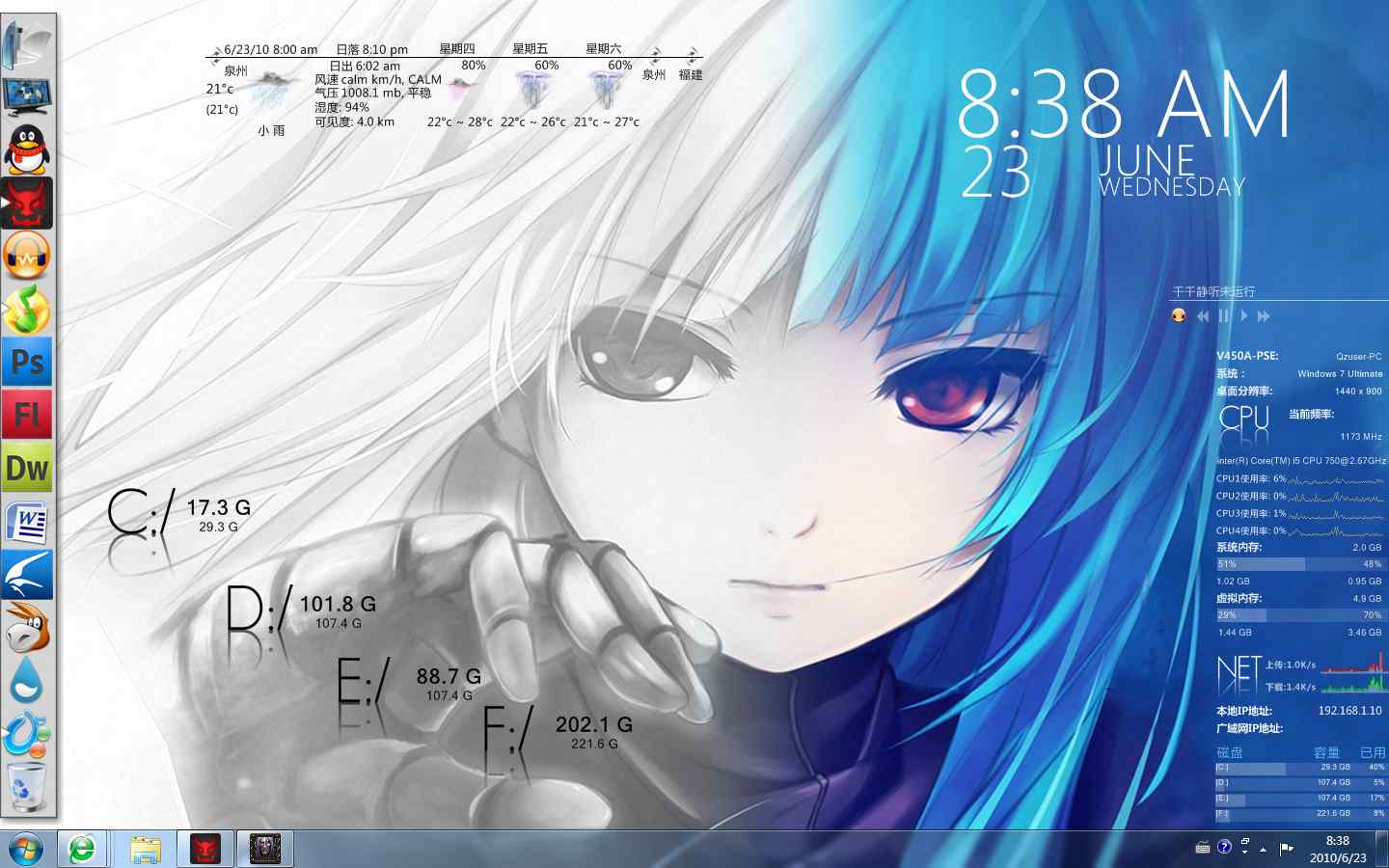1389x868 pixels.
Task: Show hidden tray icons arrow
Action: pos(1264,850)
